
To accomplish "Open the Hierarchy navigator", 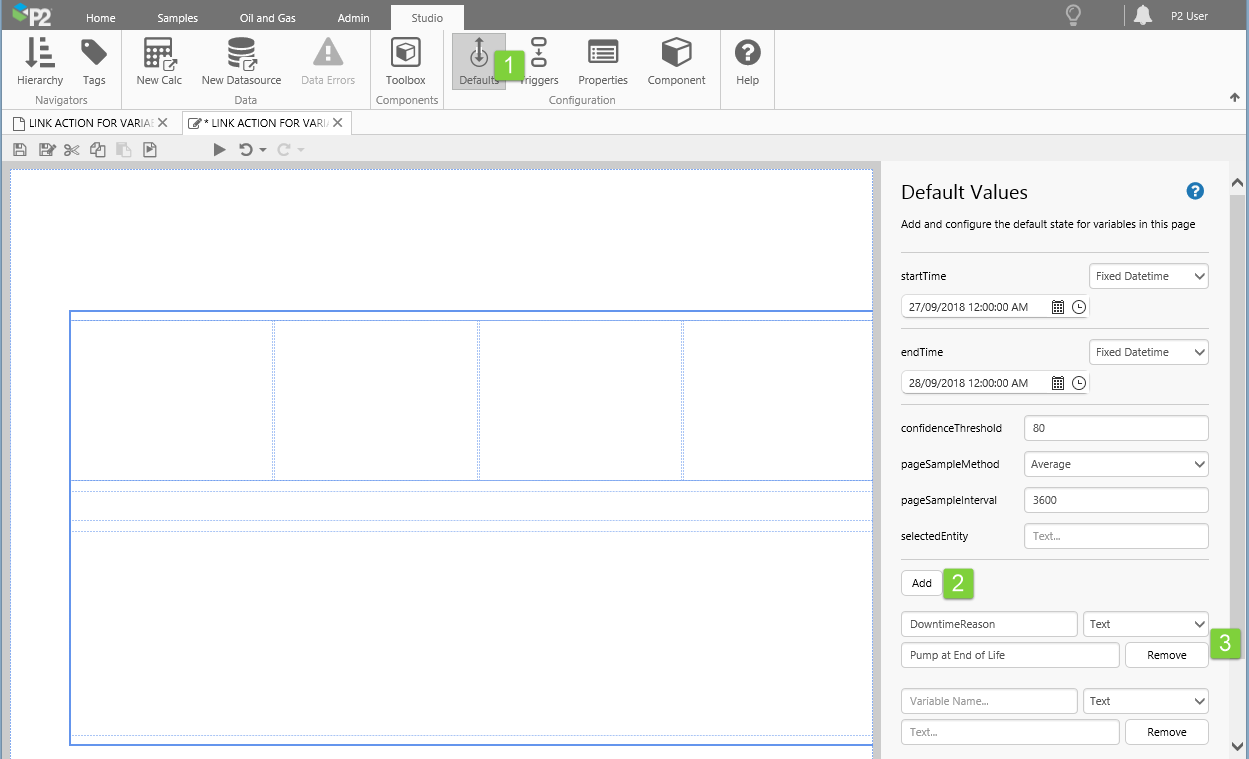I will pyautogui.click(x=40, y=61).
